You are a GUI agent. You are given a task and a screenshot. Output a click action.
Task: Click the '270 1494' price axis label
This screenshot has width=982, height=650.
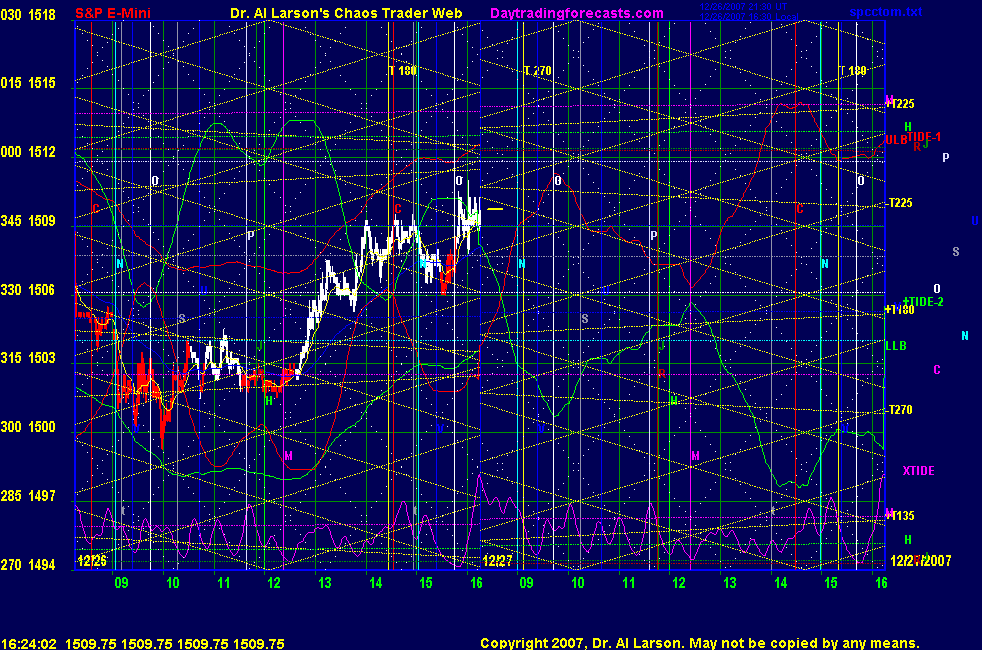[28, 564]
